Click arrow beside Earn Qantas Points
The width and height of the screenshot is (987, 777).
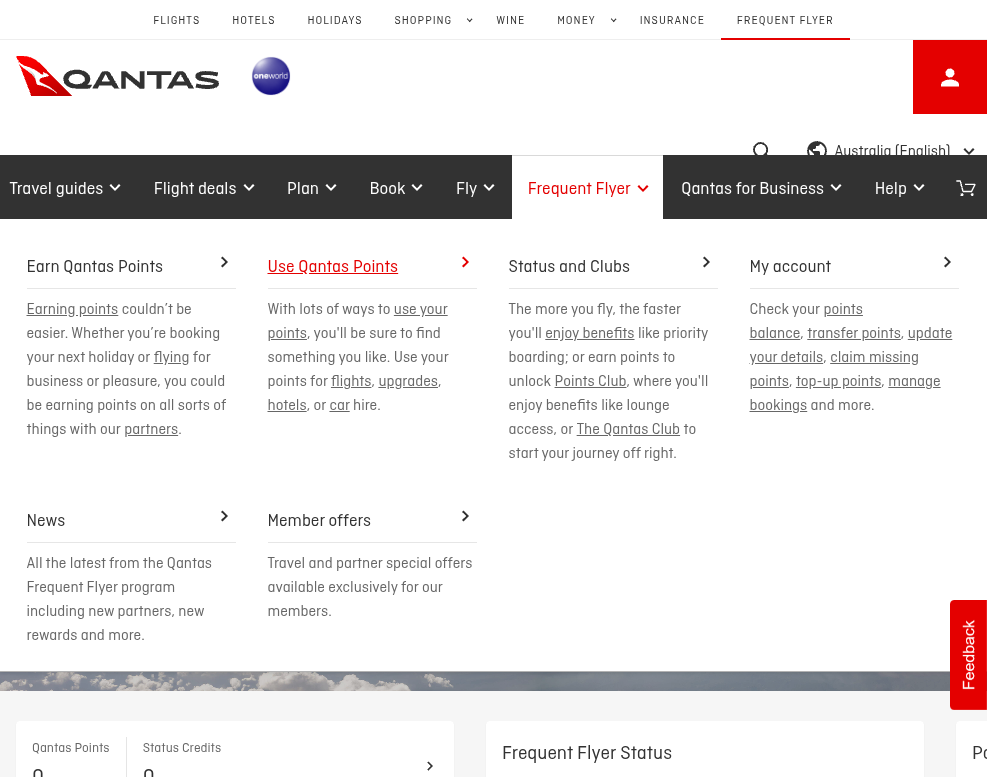(x=224, y=263)
